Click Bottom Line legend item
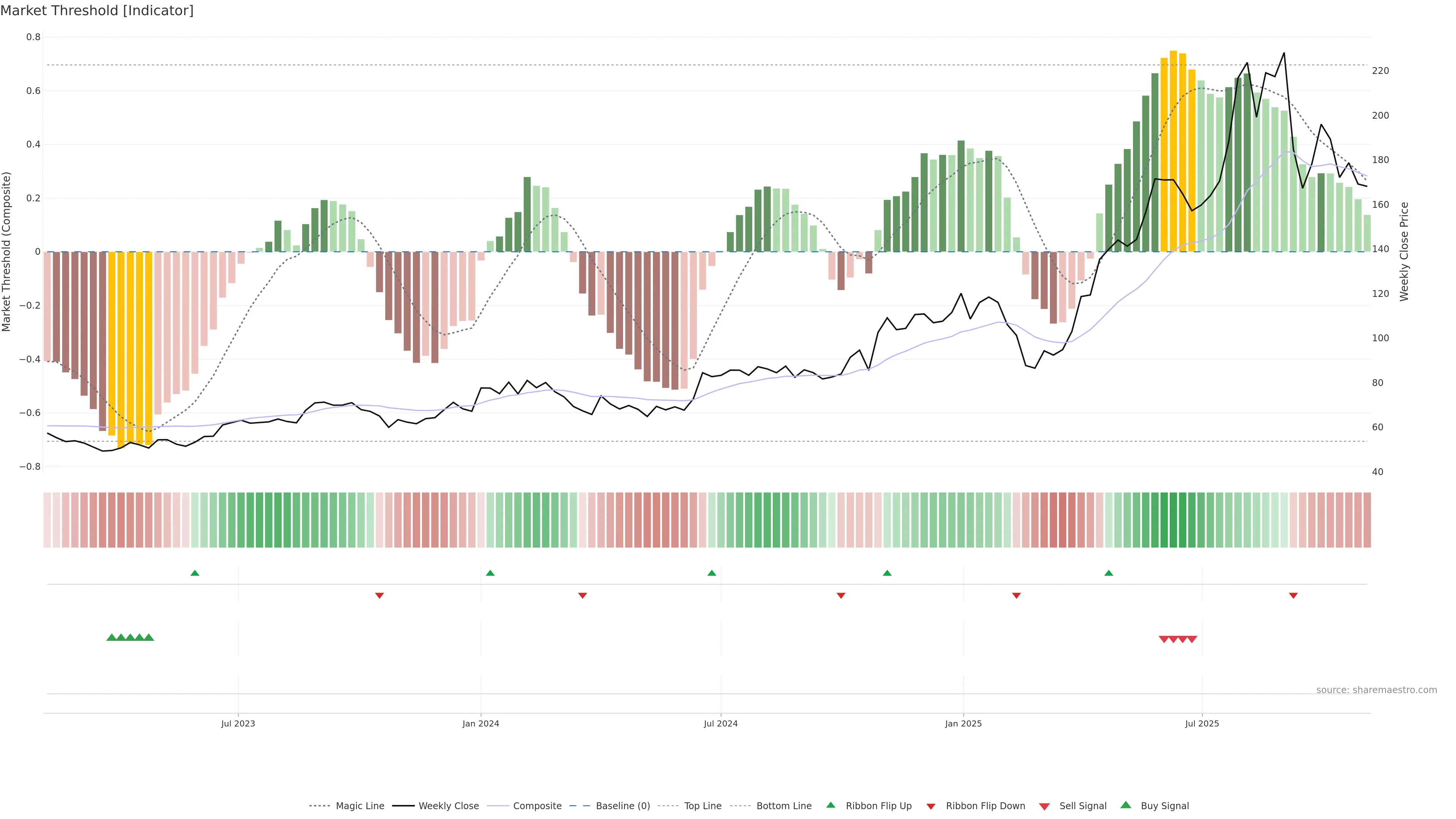 pyautogui.click(x=783, y=806)
